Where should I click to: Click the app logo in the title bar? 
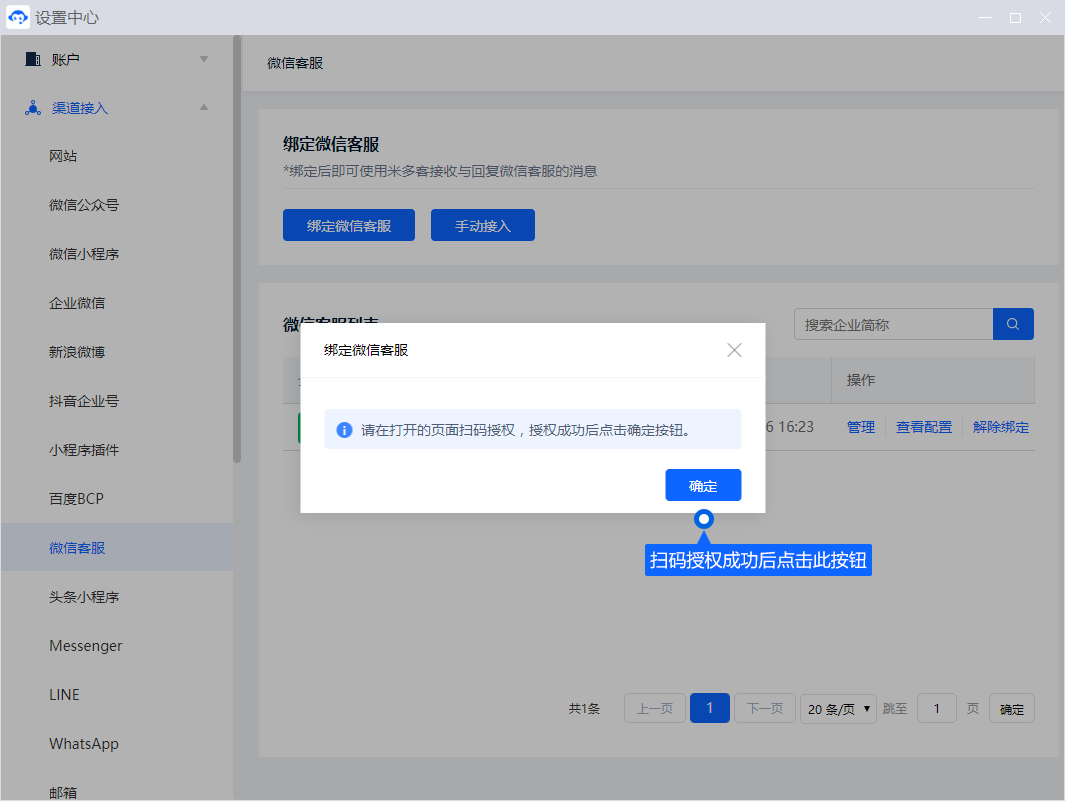pos(17,17)
